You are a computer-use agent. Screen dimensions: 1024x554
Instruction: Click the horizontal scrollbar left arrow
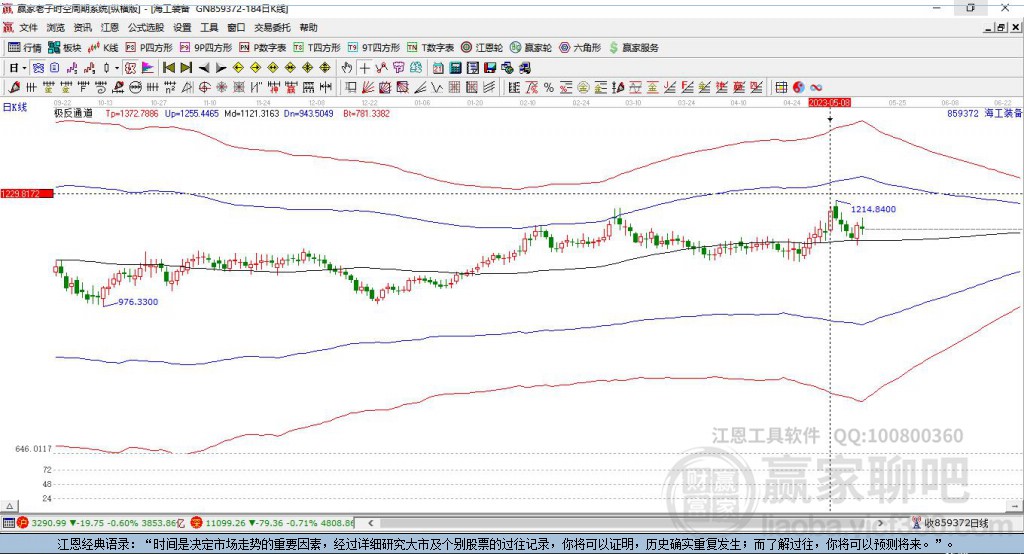coord(370,523)
